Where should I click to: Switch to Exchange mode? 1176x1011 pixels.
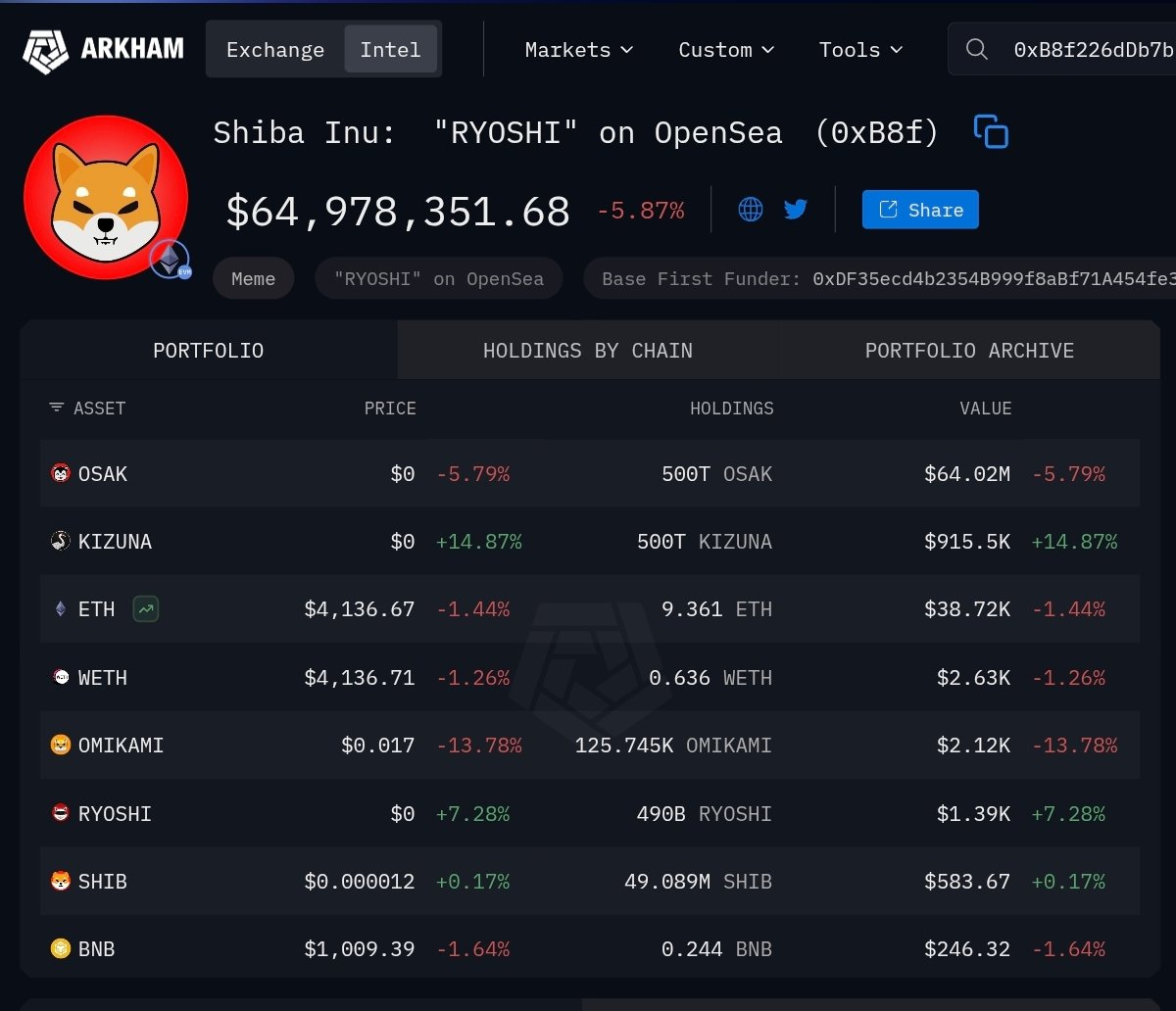point(275,49)
